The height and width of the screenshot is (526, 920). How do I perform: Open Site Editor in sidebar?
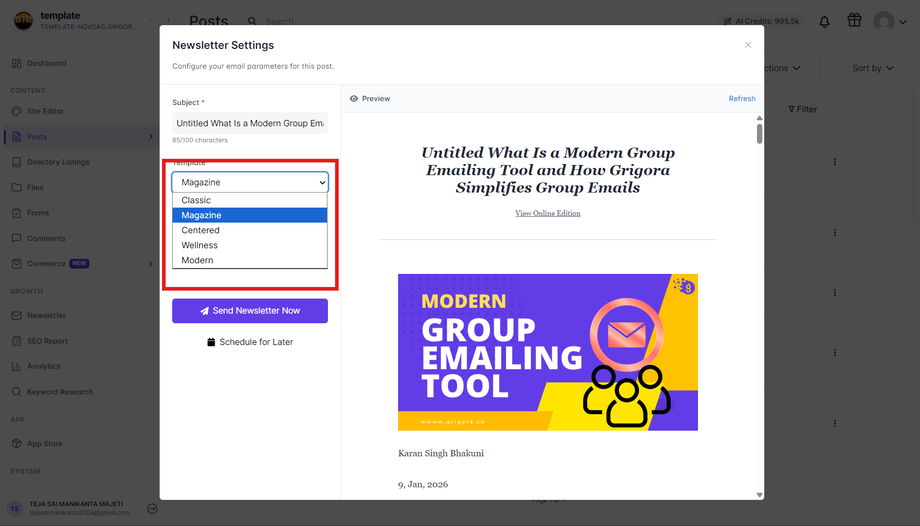coord(45,111)
